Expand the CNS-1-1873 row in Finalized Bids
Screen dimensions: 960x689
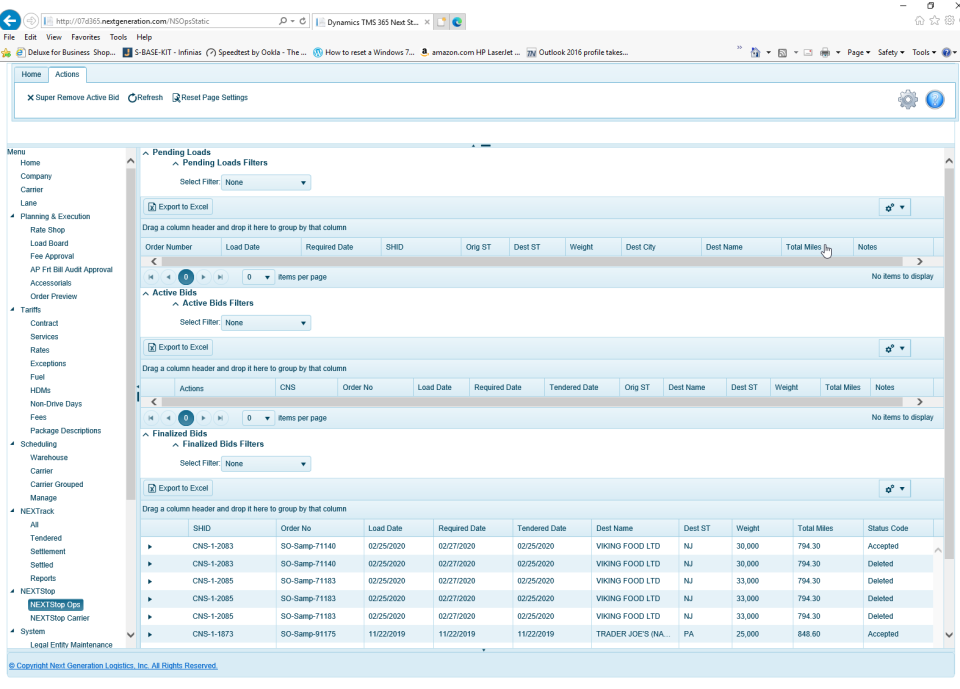pyautogui.click(x=151, y=634)
